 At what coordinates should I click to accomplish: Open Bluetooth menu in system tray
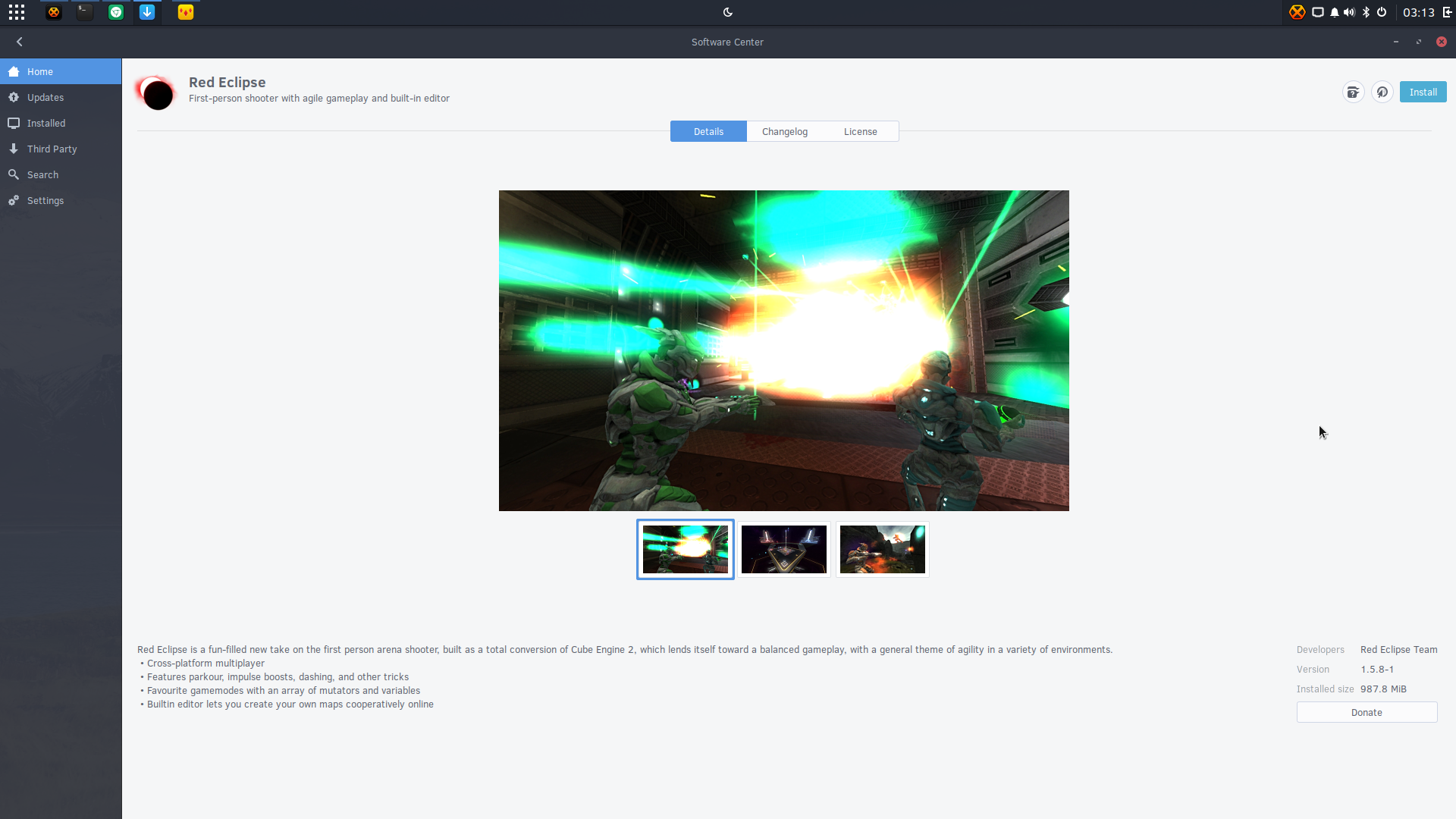pos(1367,12)
